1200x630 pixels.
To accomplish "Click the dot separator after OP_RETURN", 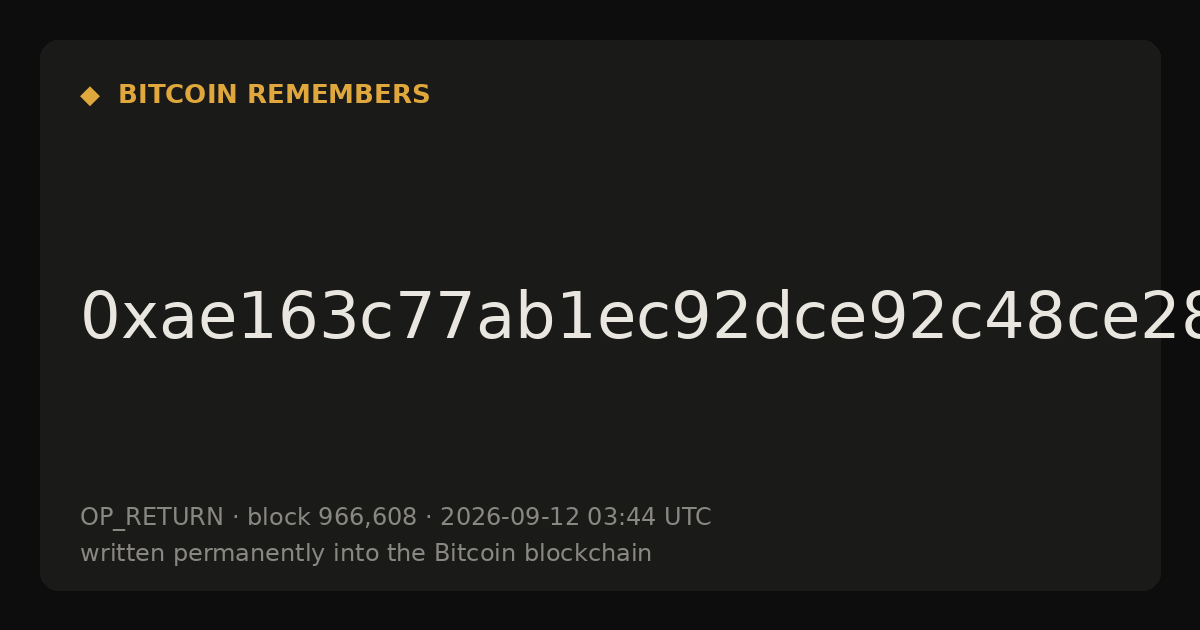I will pyautogui.click(x=235, y=518).
